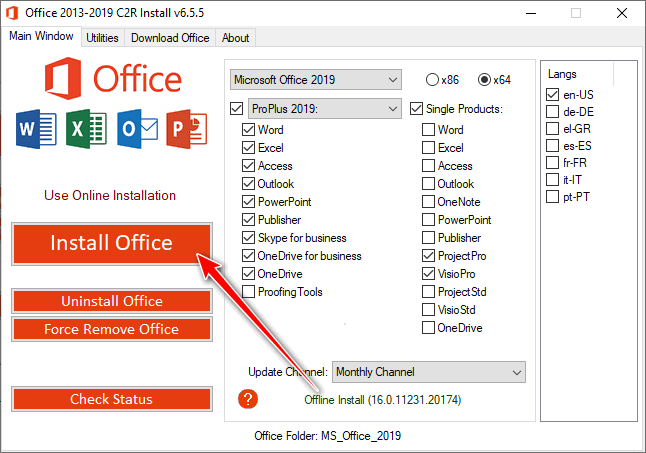Select the x86 architecture option
Image resolution: width=646 pixels, height=453 pixels.
point(432,79)
